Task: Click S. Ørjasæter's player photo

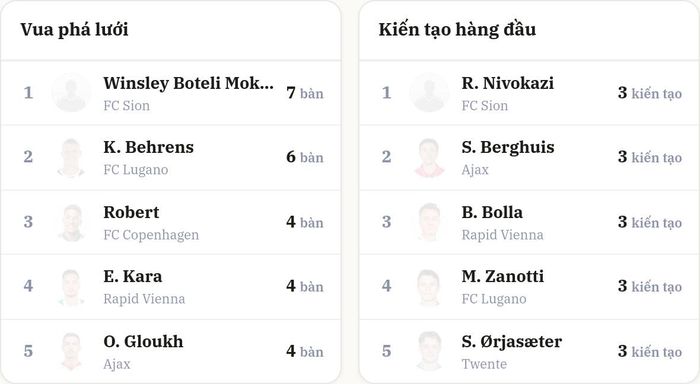Action: tap(429, 352)
